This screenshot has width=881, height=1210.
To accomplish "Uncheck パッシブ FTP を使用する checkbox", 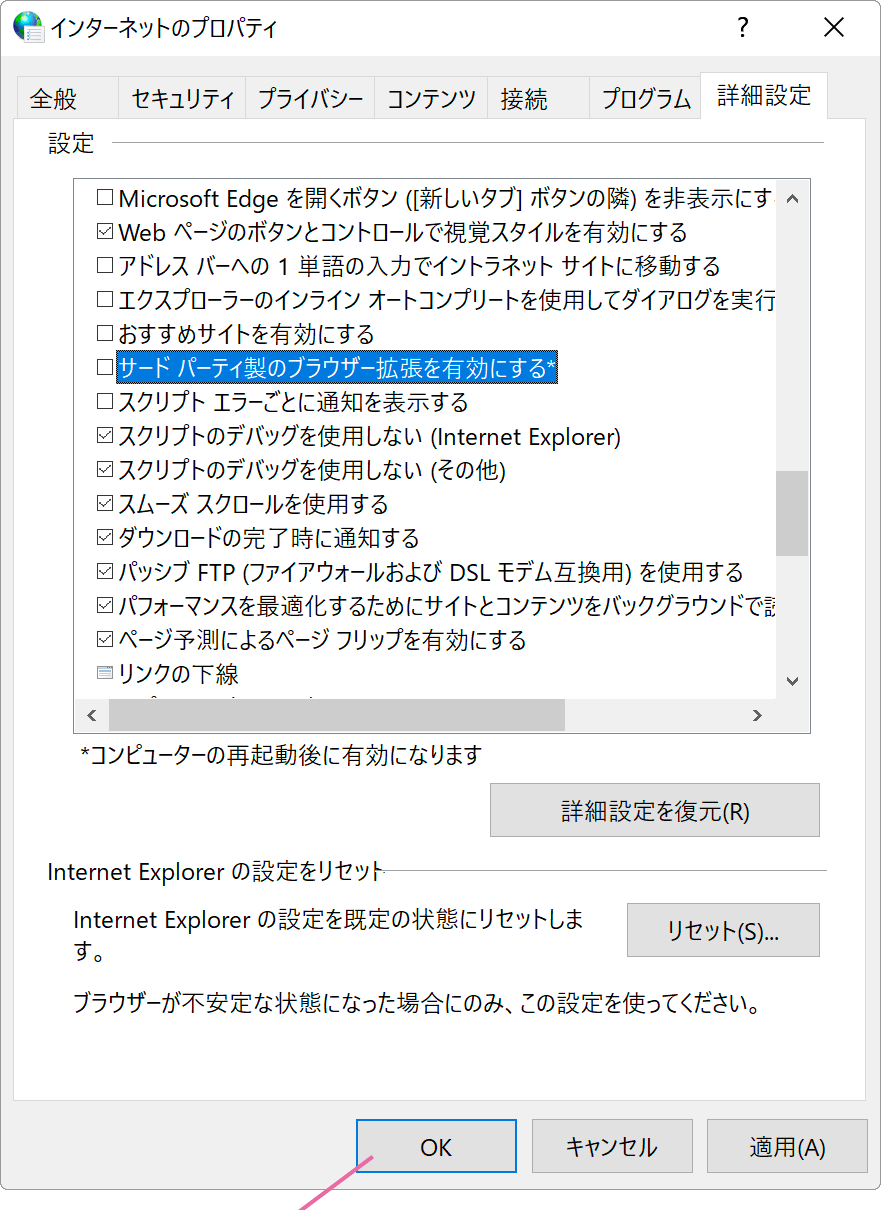I will 104,572.
